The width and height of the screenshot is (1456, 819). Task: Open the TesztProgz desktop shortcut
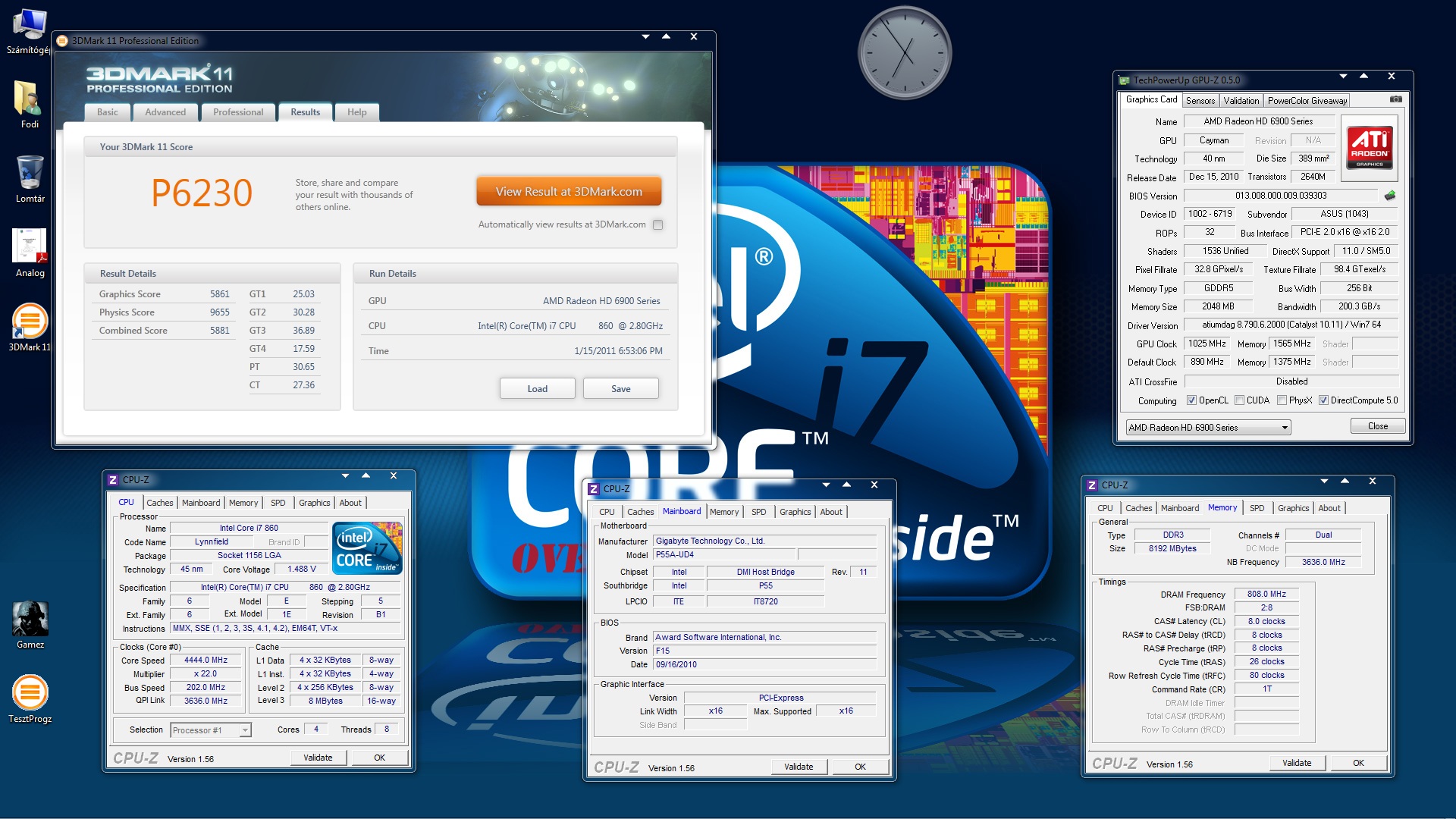coord(30,693)
